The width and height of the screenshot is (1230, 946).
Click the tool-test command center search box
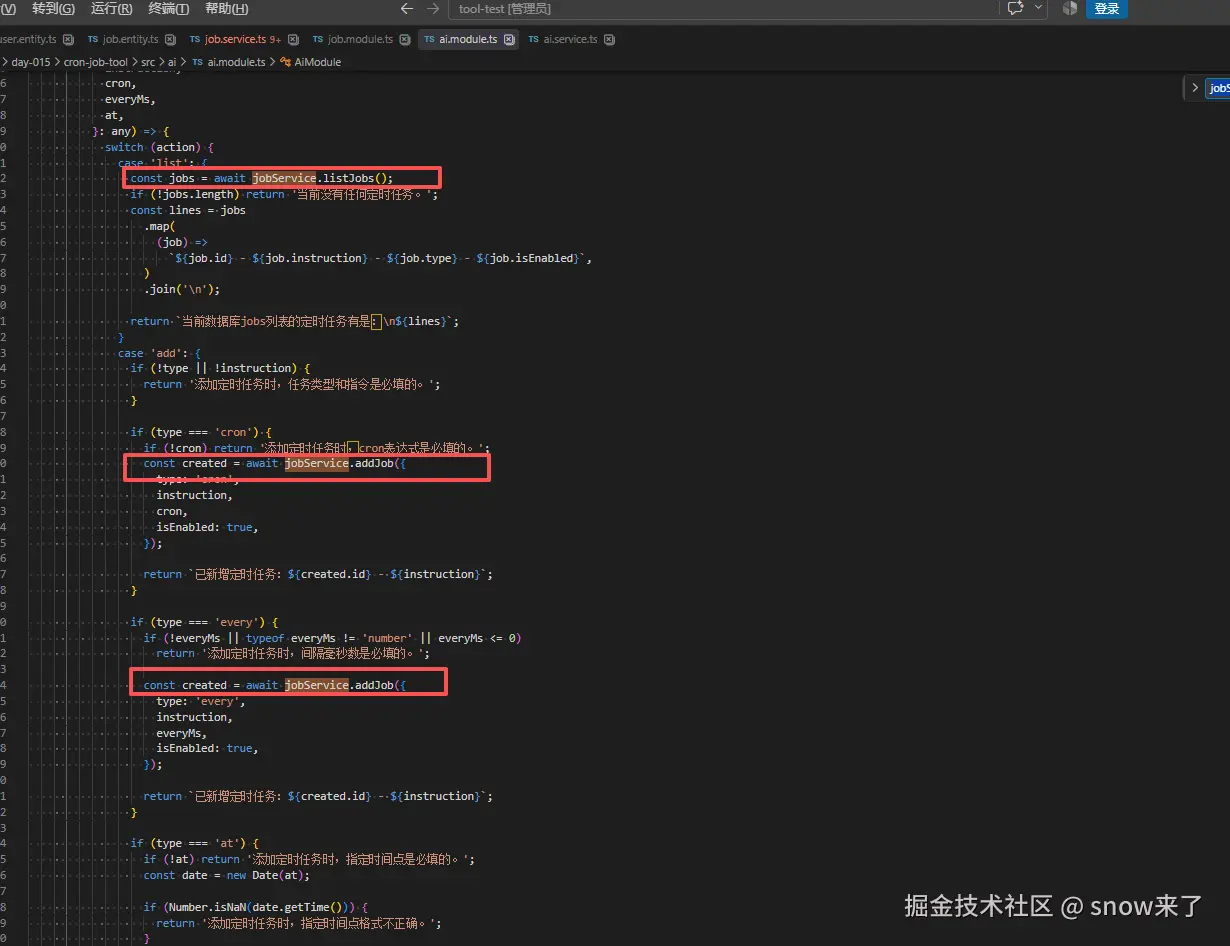[x=723, y=9]
